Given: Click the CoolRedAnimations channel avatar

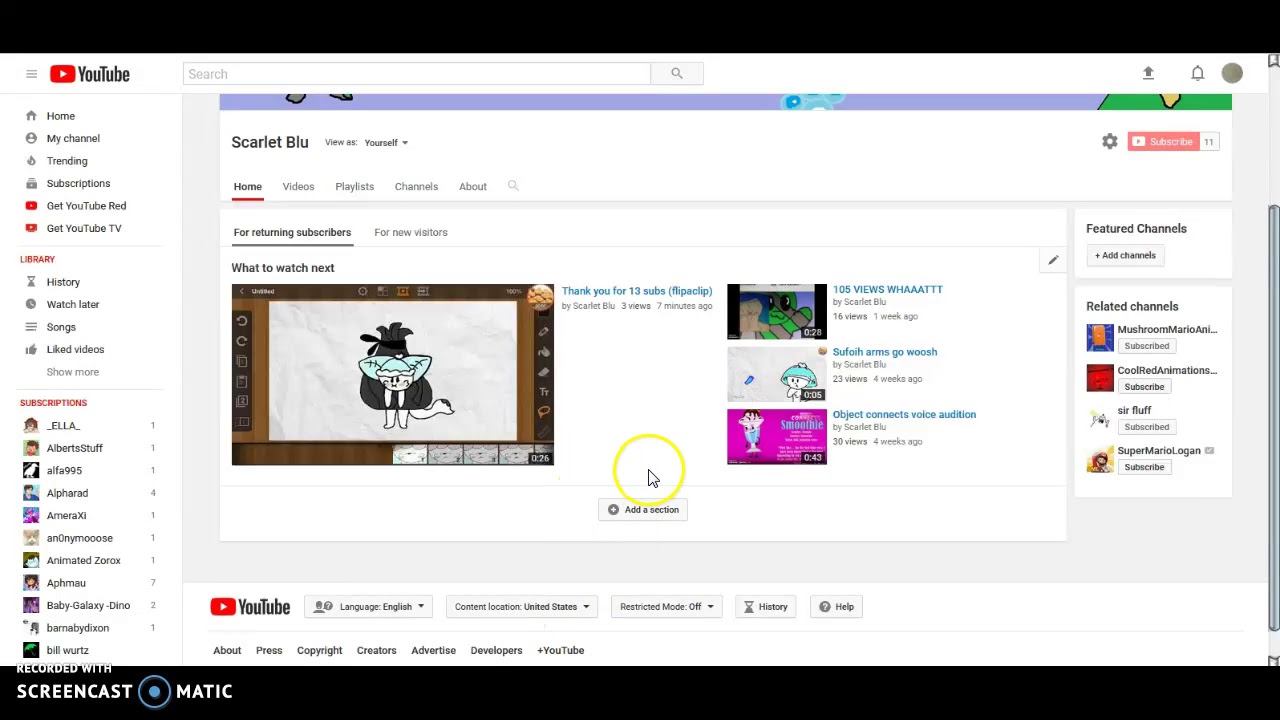Looking at the screenshot, I should point(1100,378).
